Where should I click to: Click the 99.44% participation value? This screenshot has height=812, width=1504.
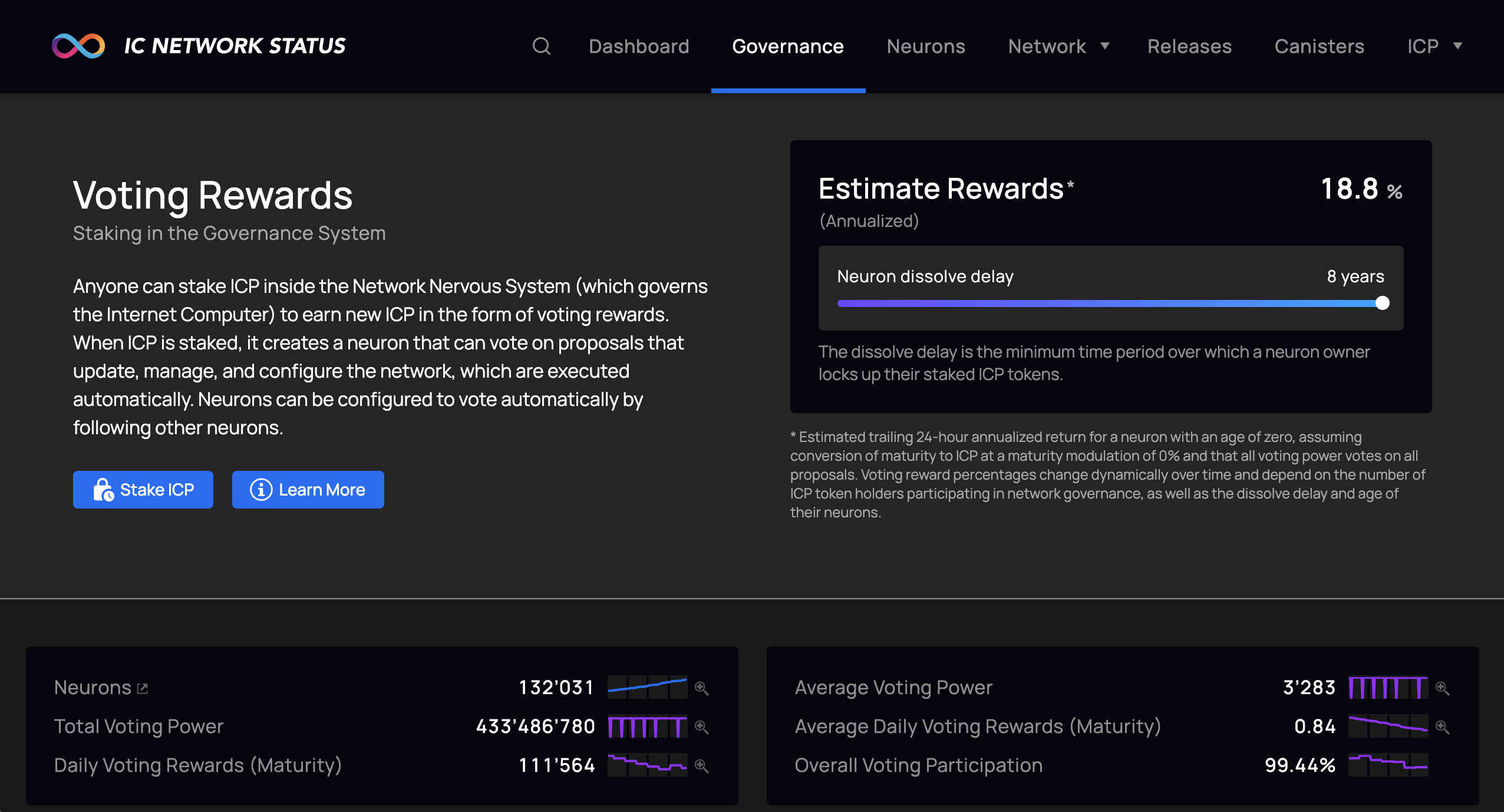pos(1300,765)
